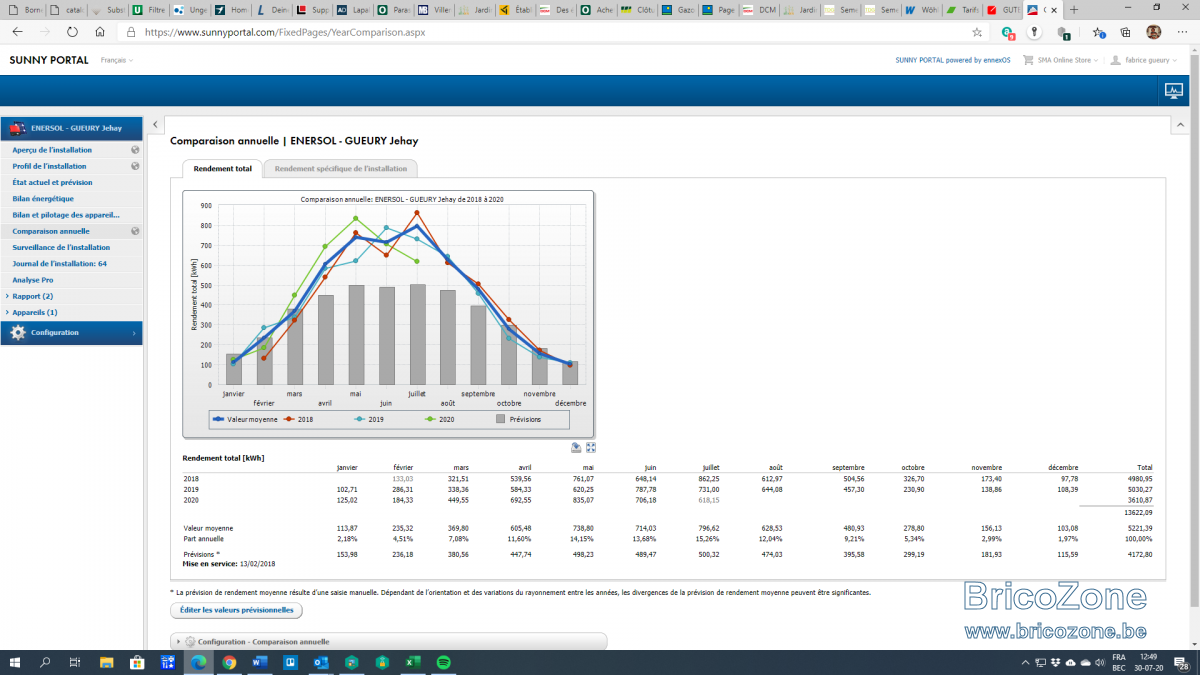This screenshot has height=675, width=1200.
Task: Select the Rendement total tab
Action: pos(222,169)
